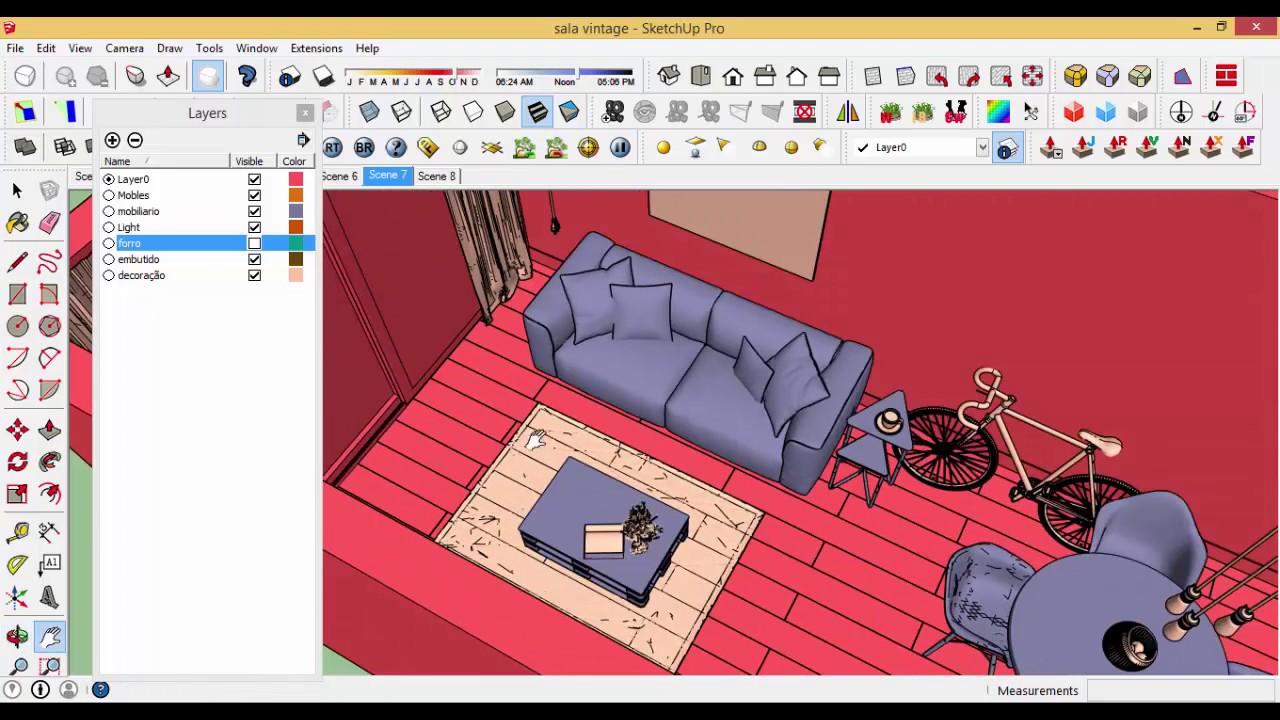Select the Rotate tool
The height and width of the screenshot is (720, 1280).
(17, 462)
